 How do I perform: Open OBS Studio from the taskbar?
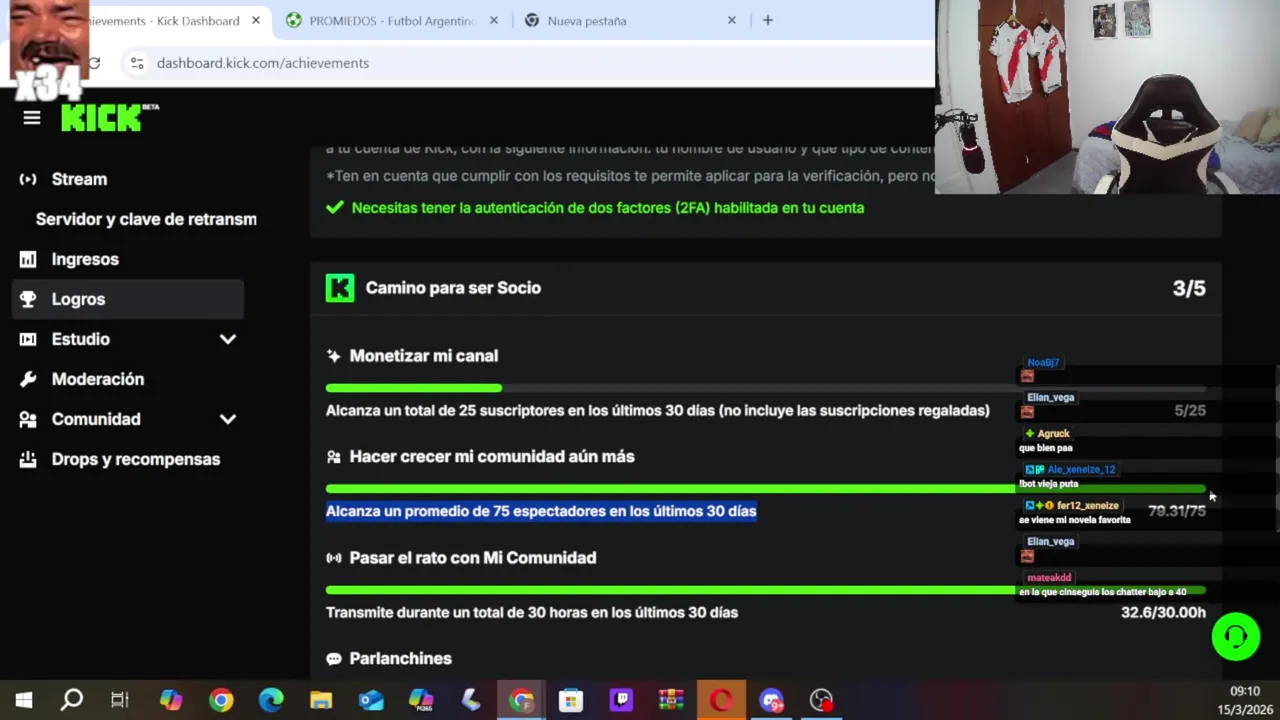(x=821, y=700)
